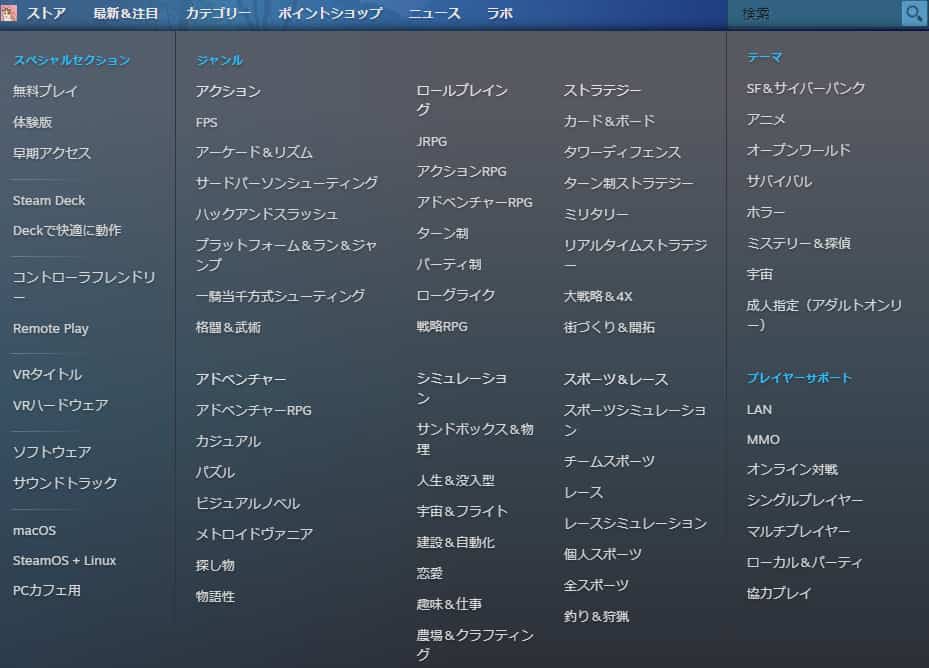Open the ビジュアルノベル adventure category
Screen dimensions: 929x668
coord(247,503)
